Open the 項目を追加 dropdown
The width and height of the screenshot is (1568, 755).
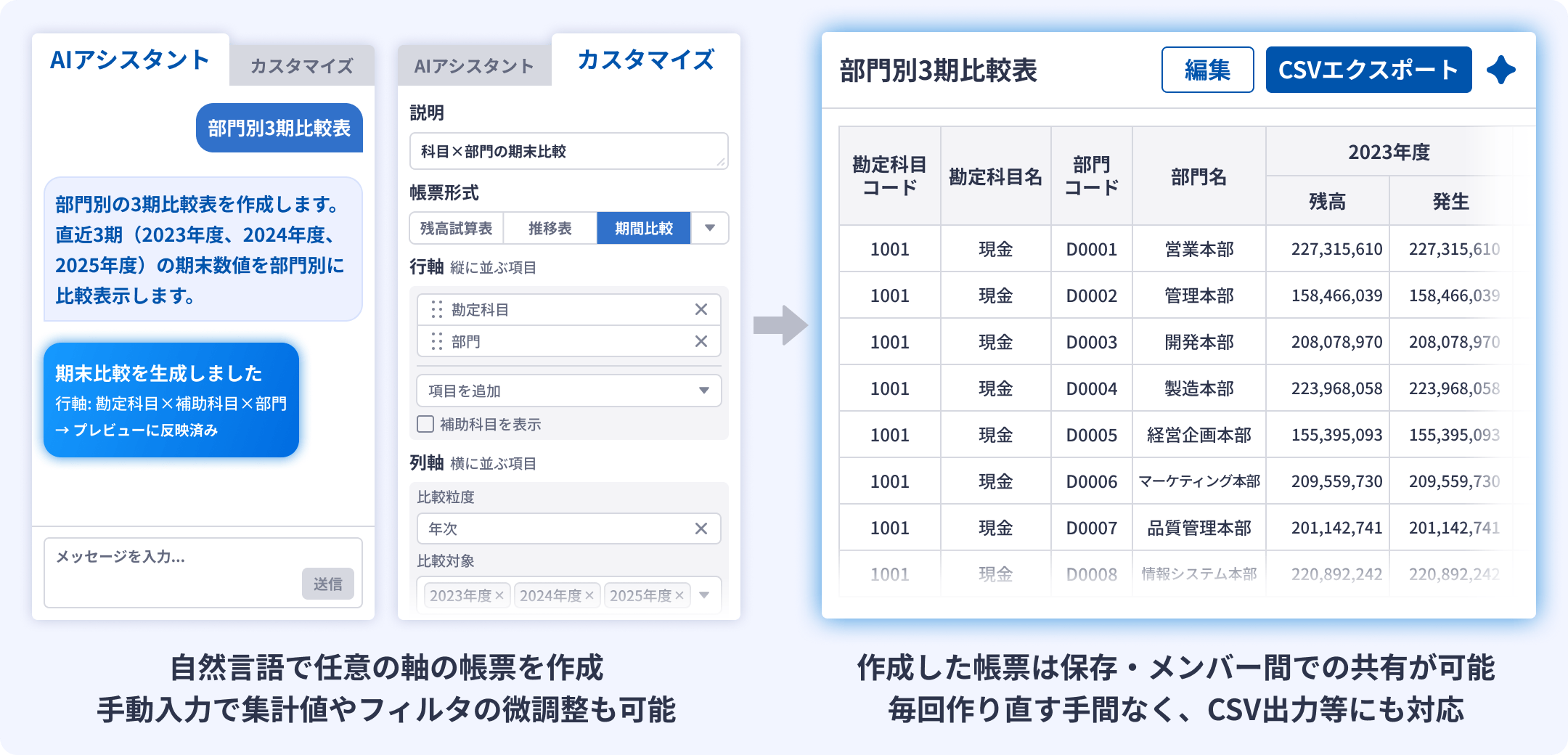(568, 391)
